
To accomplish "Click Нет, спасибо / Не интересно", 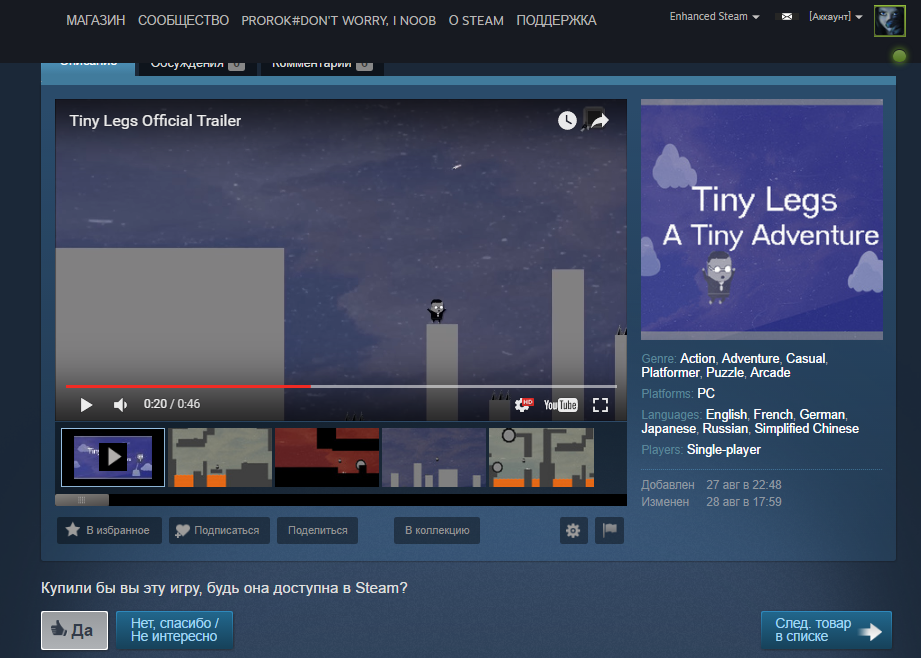I will click(x=174, y=630).
